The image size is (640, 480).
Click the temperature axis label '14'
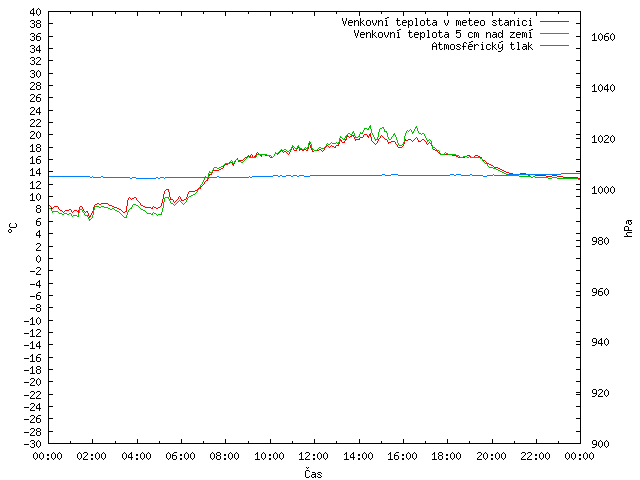tap(36, 172)
